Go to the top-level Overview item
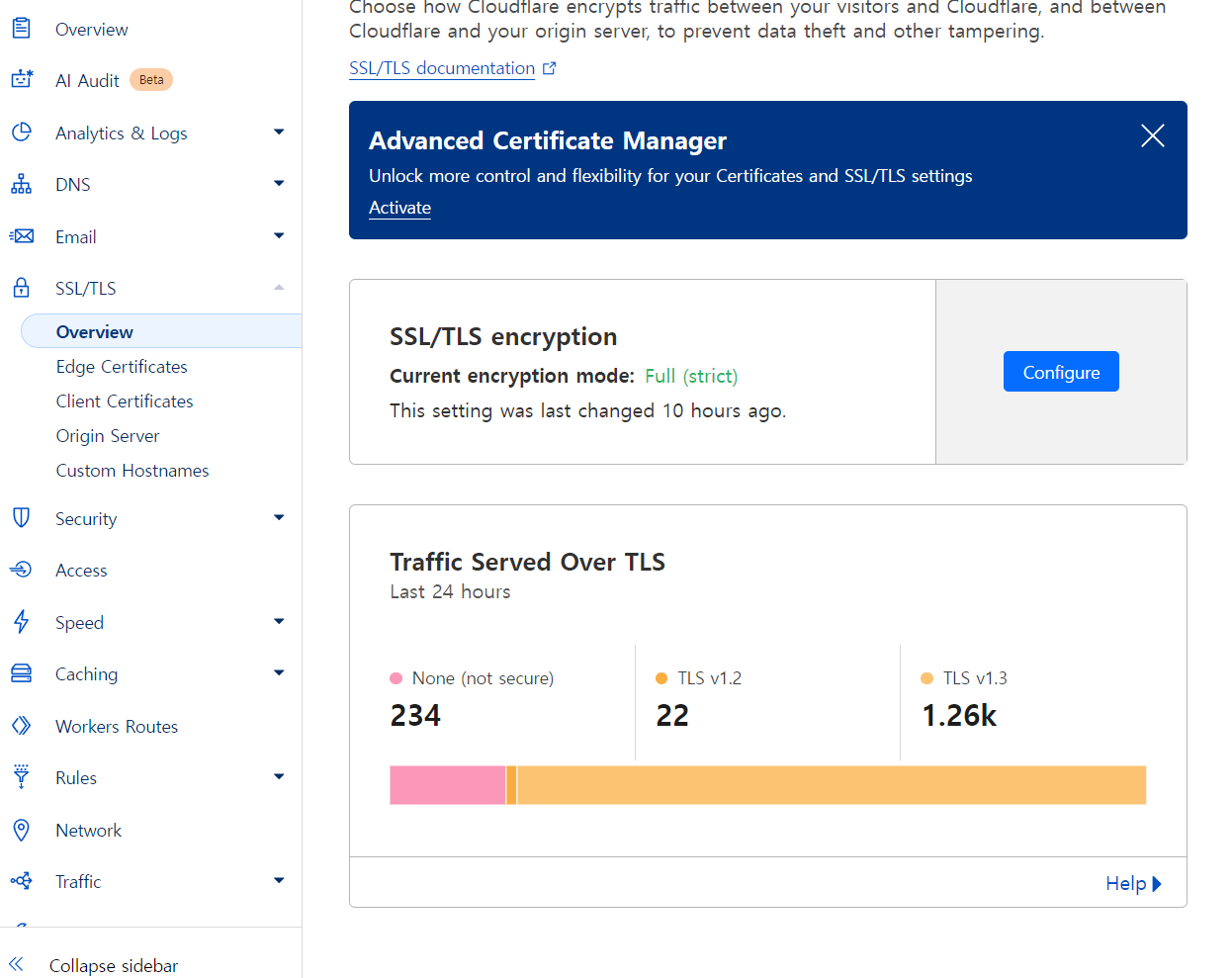Image resolution: width=1232 pixels, height=978 pixels. pyautogui.click(x=92, y=30)
